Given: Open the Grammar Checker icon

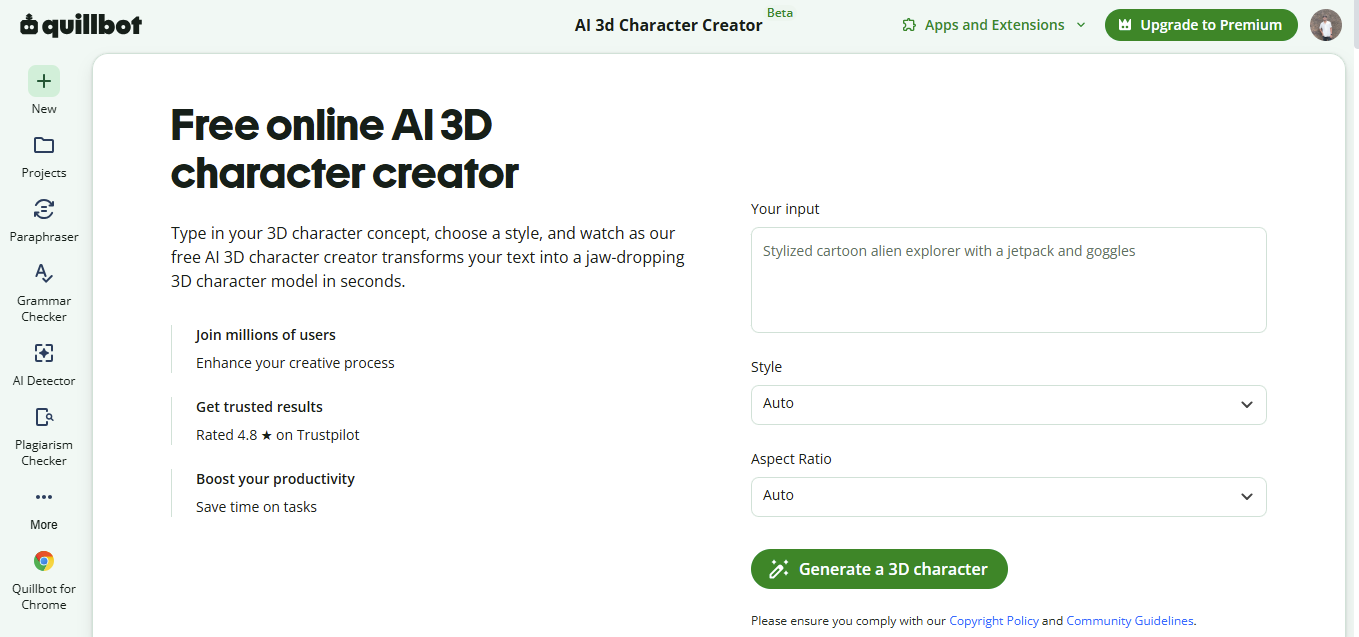Looking at the screenshot, I should pos(44,273).
